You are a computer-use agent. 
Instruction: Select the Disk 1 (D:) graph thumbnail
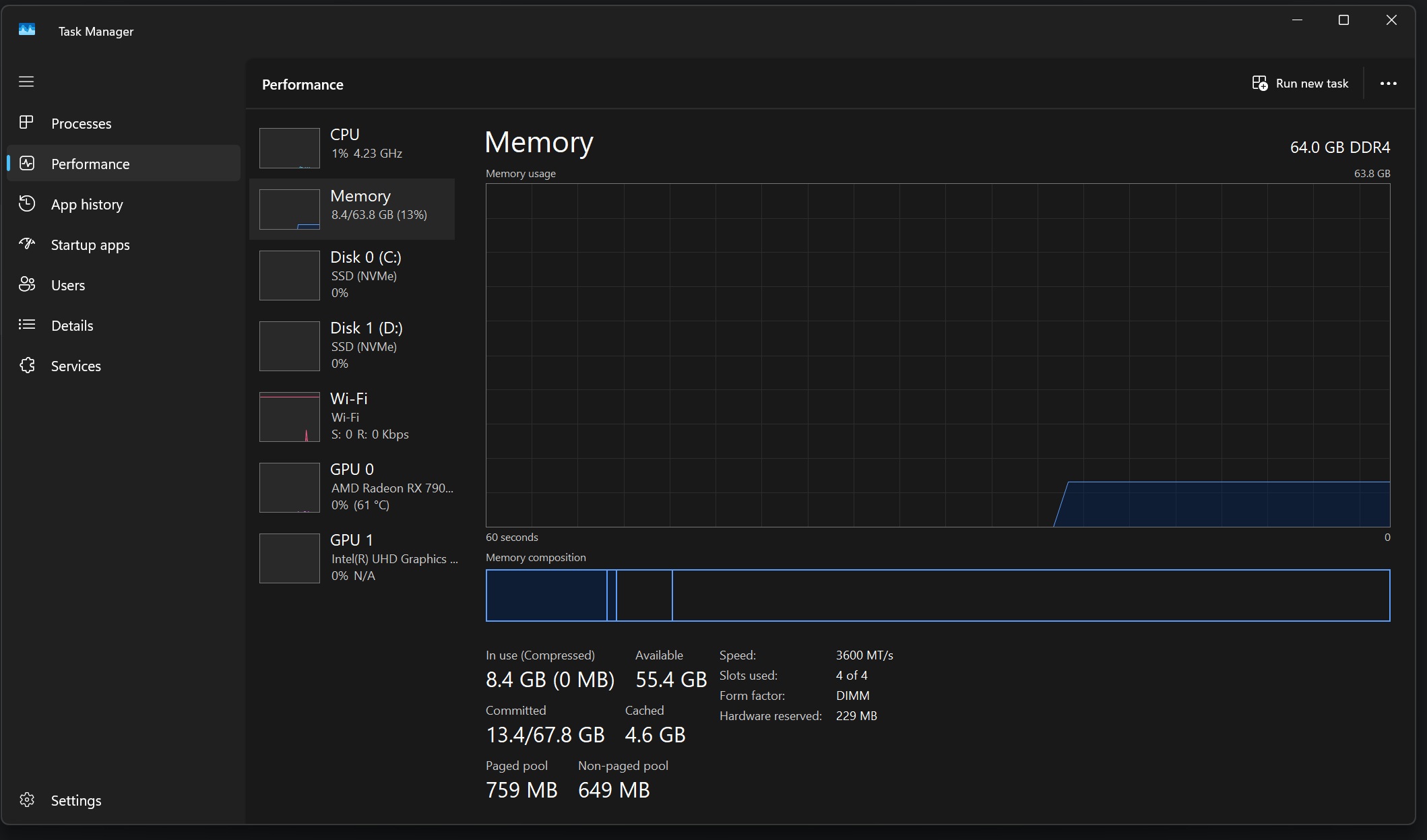pyautogui.click(x=290, y=346)
